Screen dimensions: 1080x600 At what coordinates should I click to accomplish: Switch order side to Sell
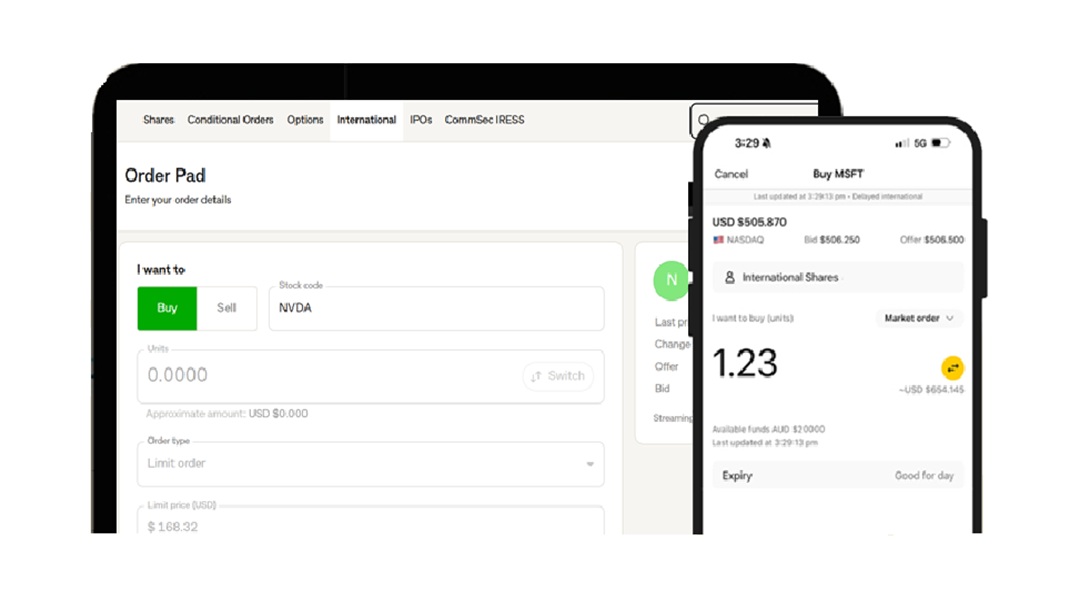[x=227, y=308]
